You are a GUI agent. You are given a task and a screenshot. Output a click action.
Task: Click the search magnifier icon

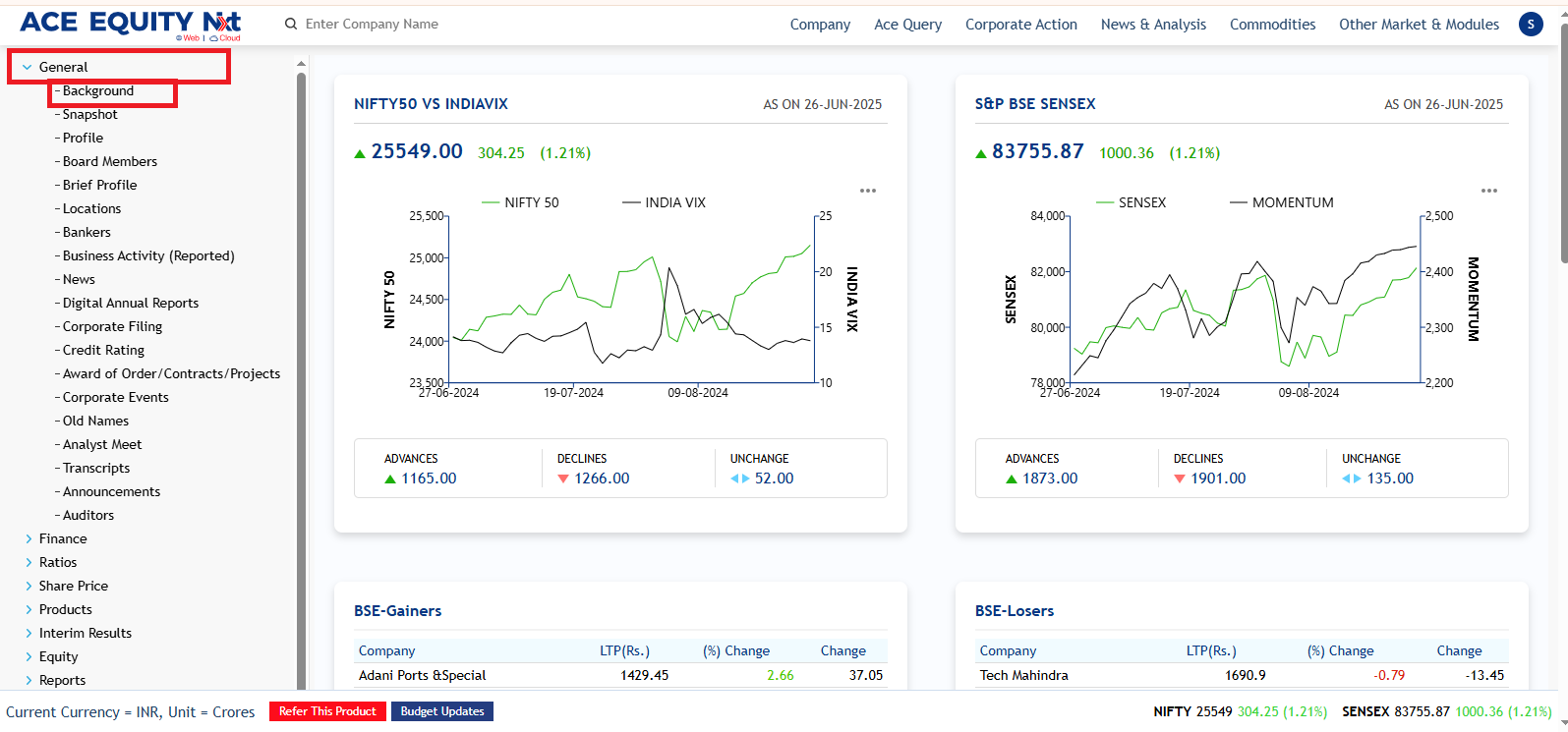[291, 25]
